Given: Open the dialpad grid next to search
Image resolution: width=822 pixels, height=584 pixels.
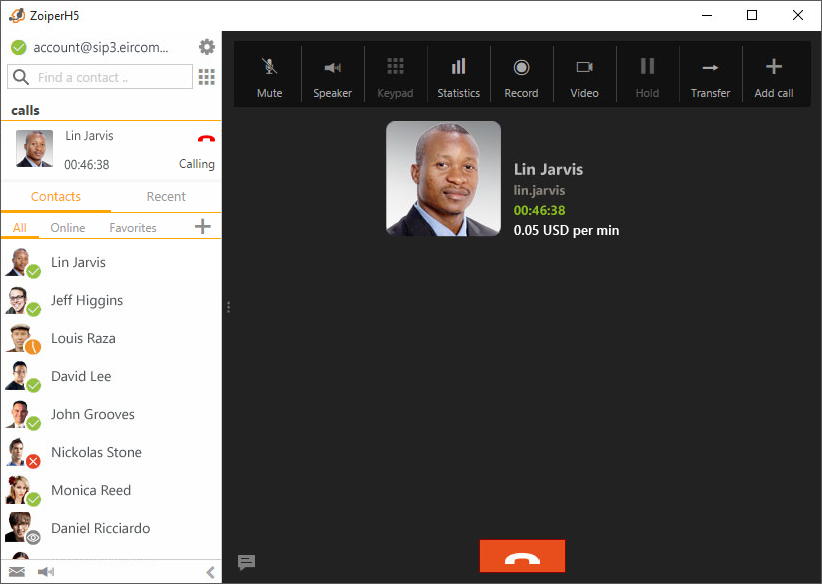Looking at the screenshot, I should click(207, 77).
